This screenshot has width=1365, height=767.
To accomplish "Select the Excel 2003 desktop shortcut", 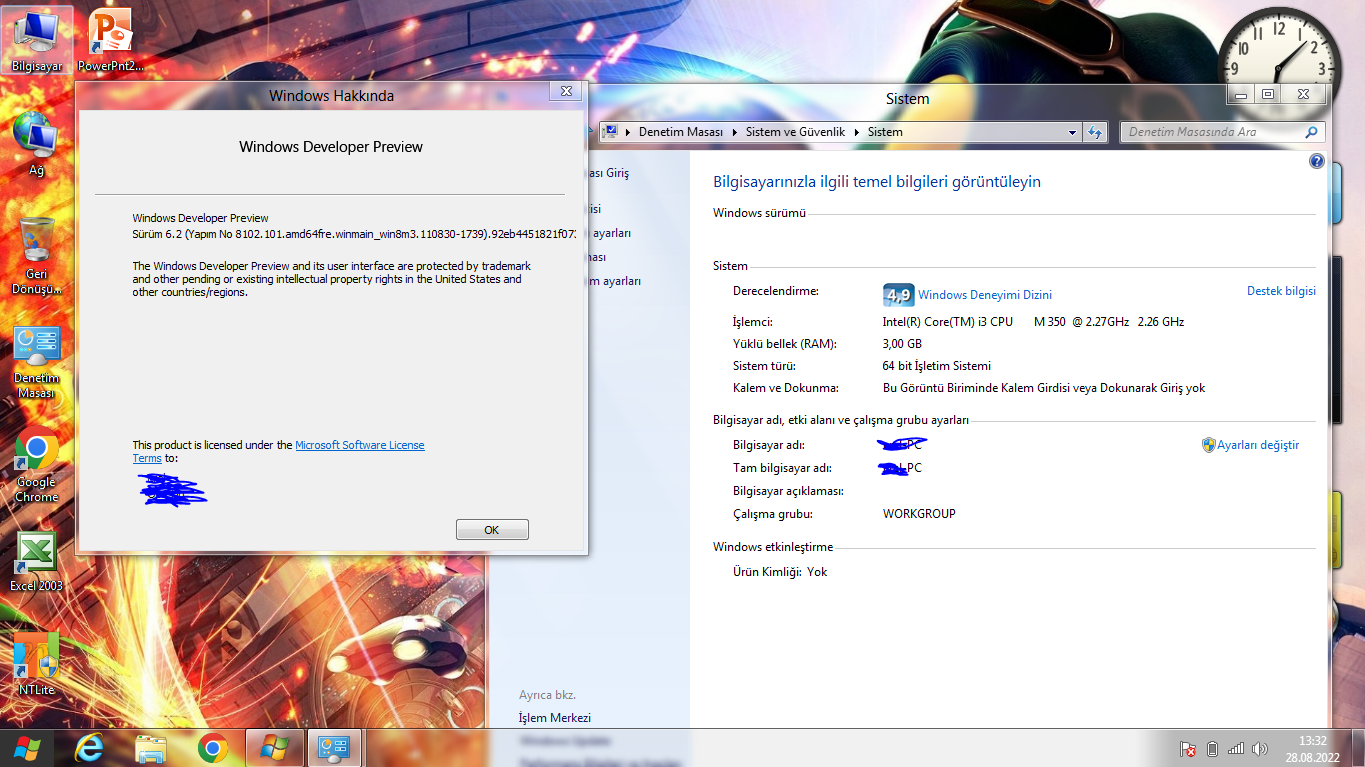I will pos(37,562).
